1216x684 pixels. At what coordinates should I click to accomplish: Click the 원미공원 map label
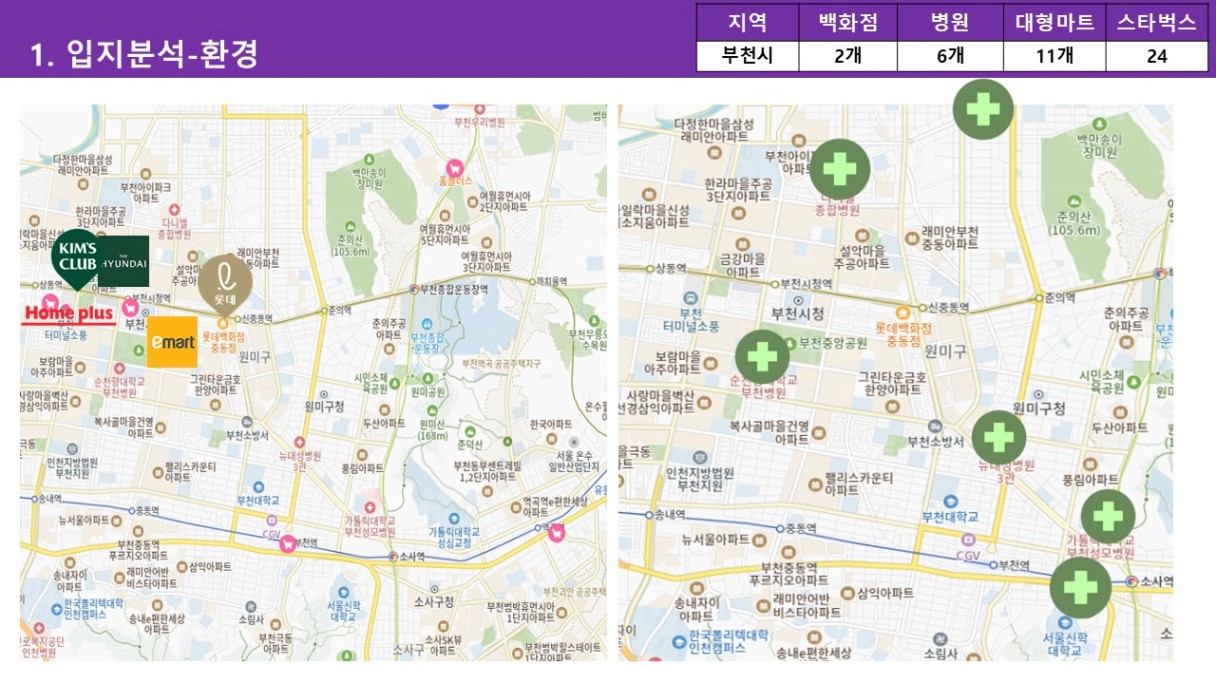point(428,393)
